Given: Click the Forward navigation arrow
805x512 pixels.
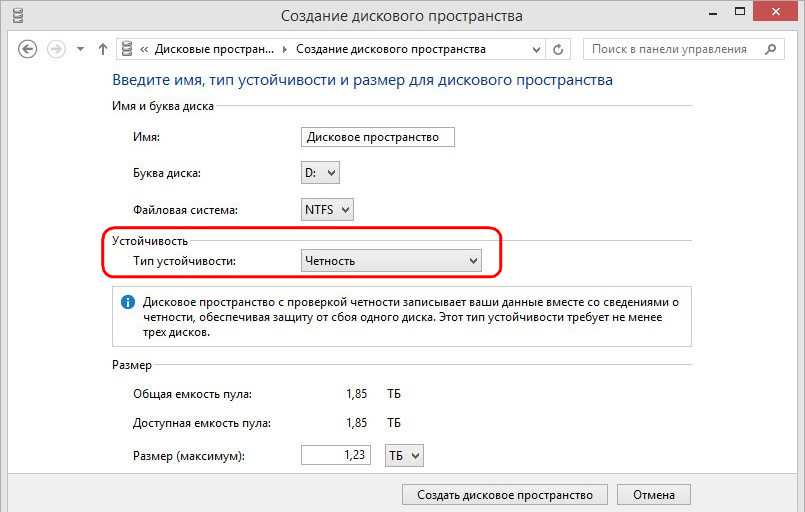Looking at the screenshot, I should (57, 49).
